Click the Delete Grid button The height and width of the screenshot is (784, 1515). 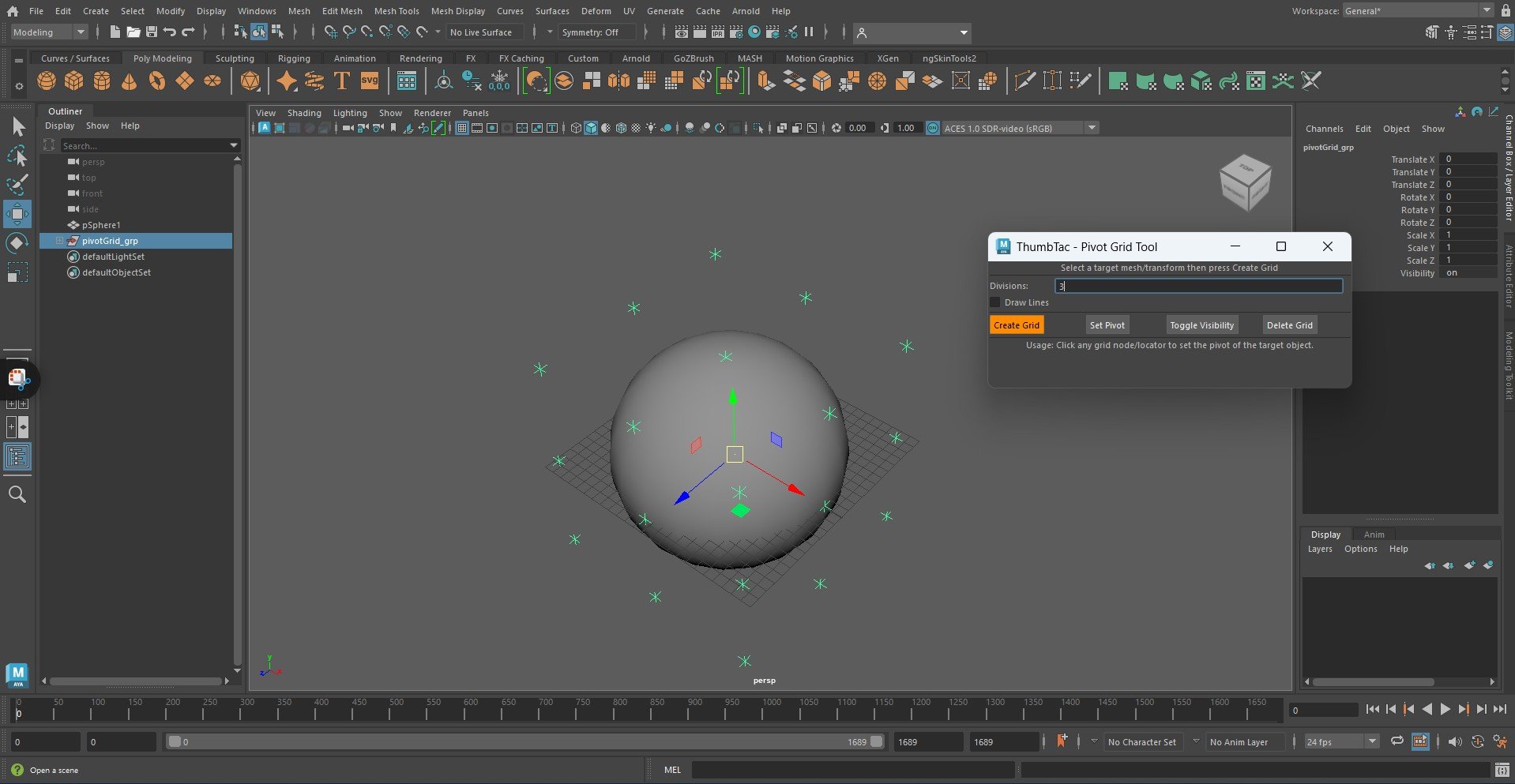1289,325
